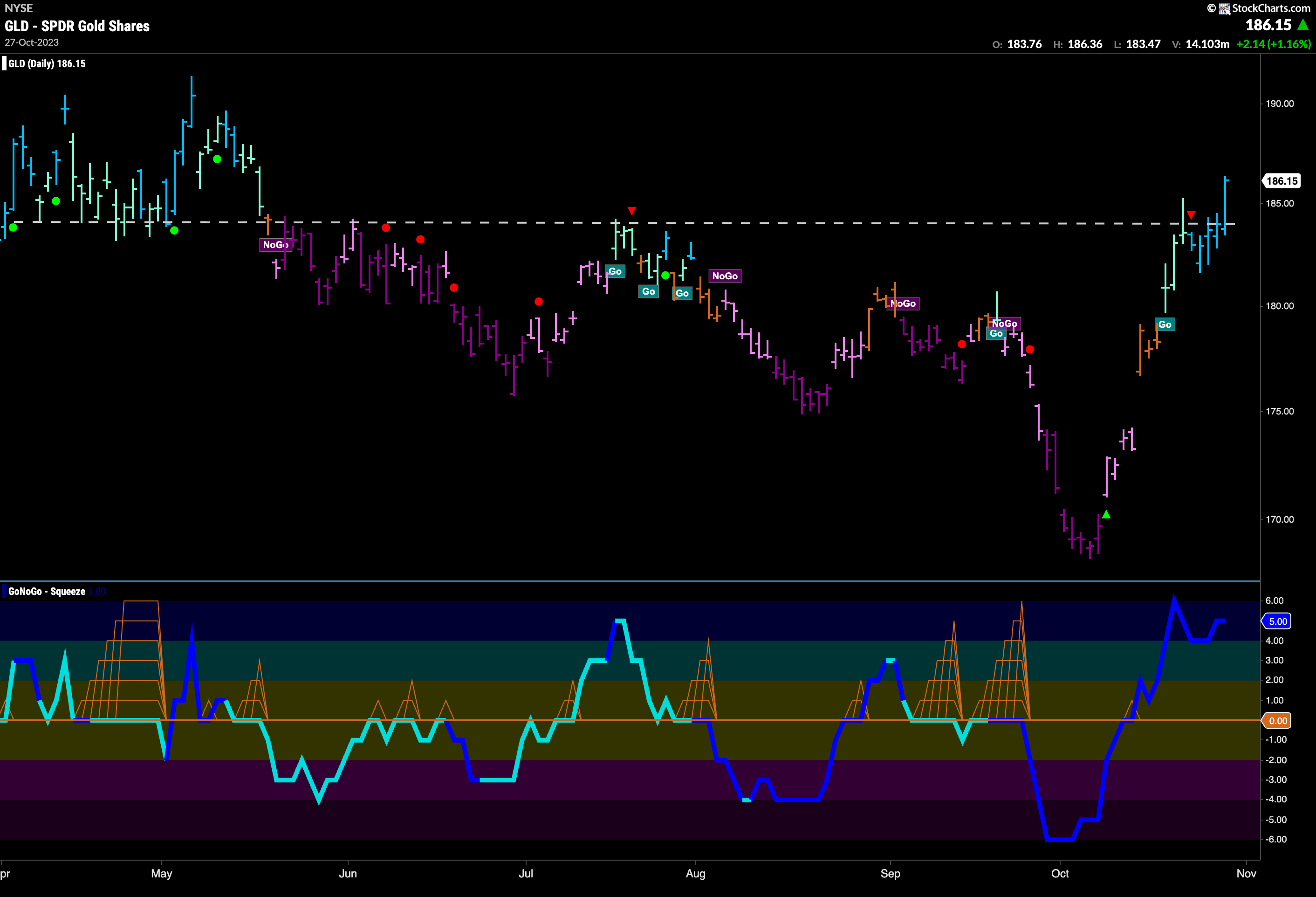The image size is (1316, 897).
Task: Click the 186.15 price tag on the axis
Action: click(x=1282, y=181)
